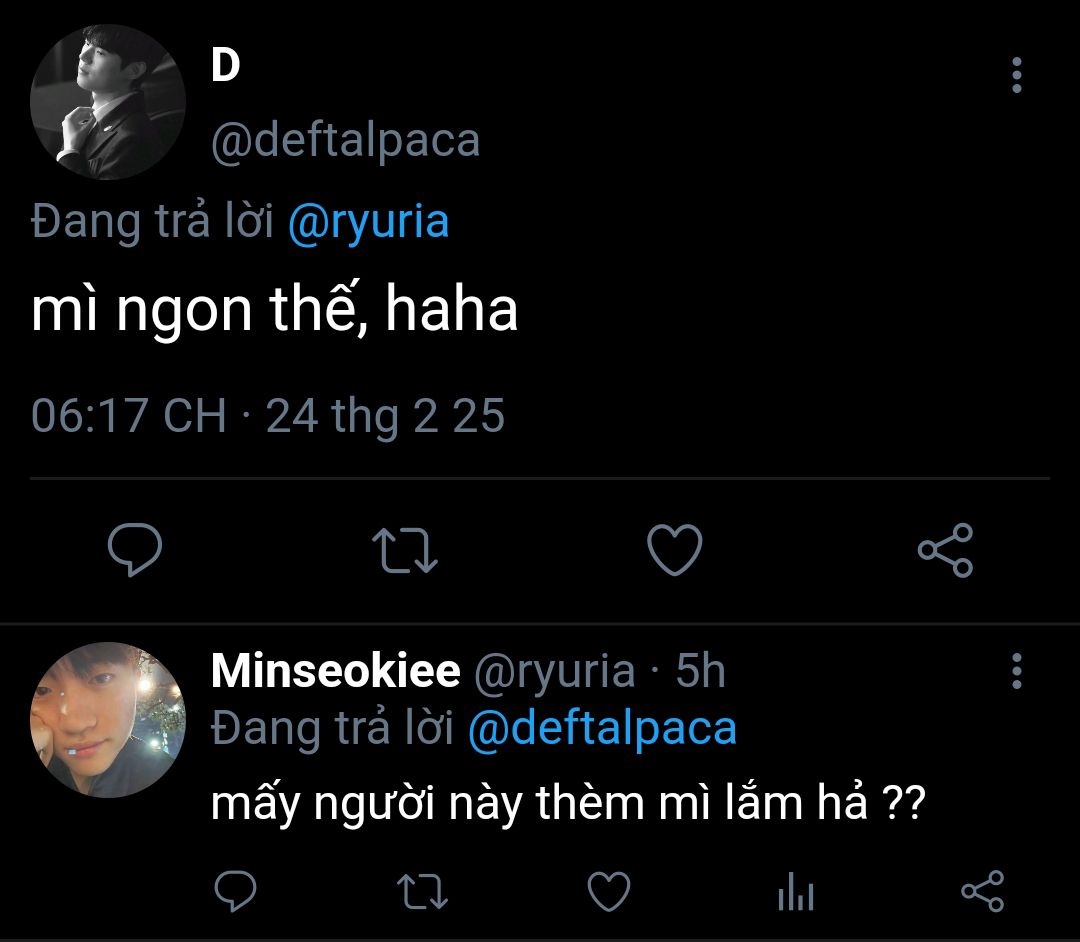View analytics for Minseokiee's tweet

[796, 890]
